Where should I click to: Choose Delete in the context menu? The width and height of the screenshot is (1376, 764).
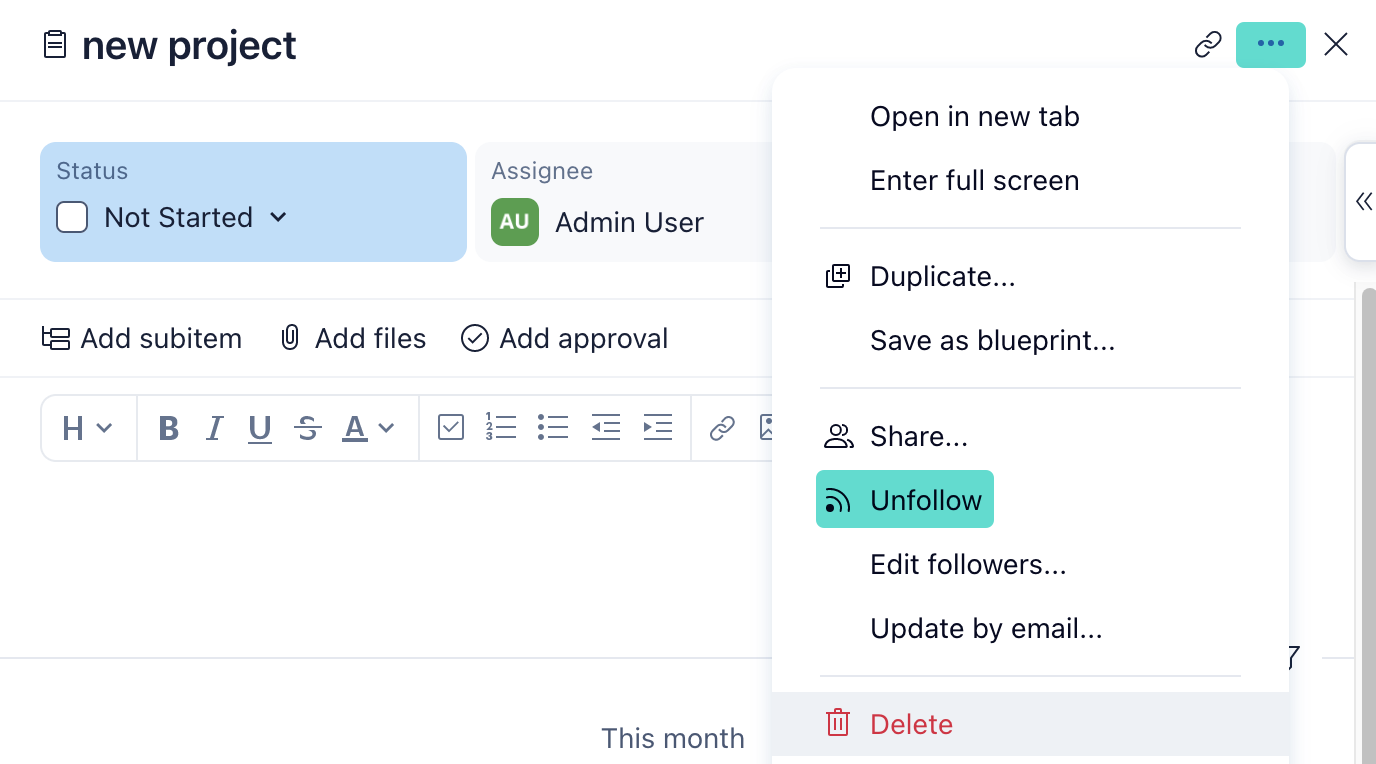[911, 724]
